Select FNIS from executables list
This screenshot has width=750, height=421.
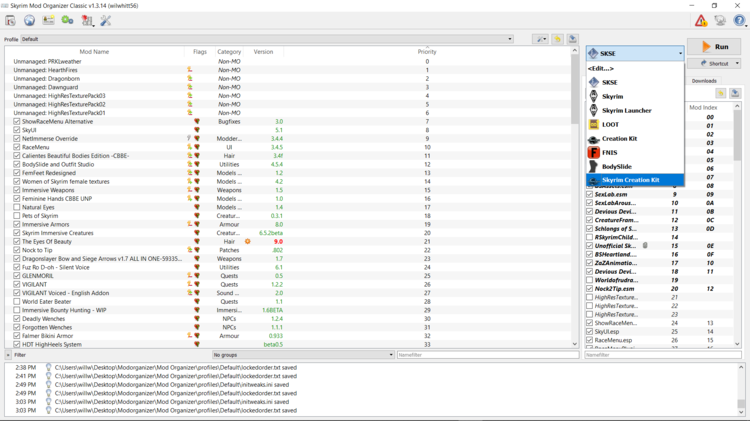point(635,153)
